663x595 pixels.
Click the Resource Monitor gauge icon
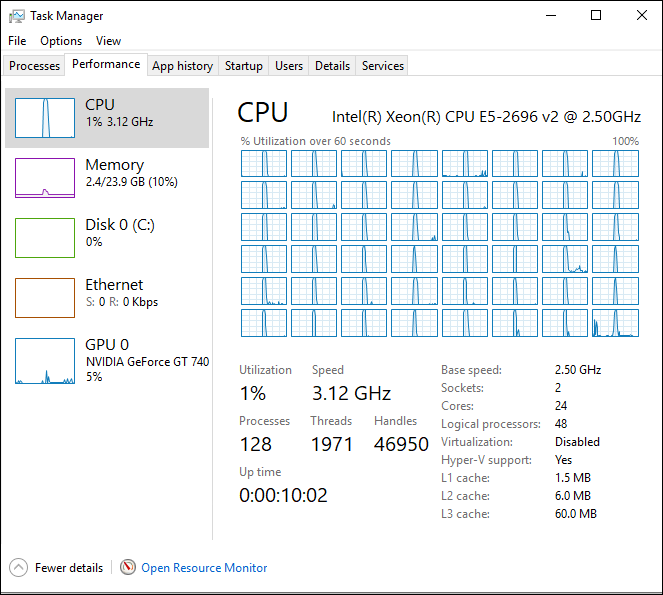pos(127,567)
